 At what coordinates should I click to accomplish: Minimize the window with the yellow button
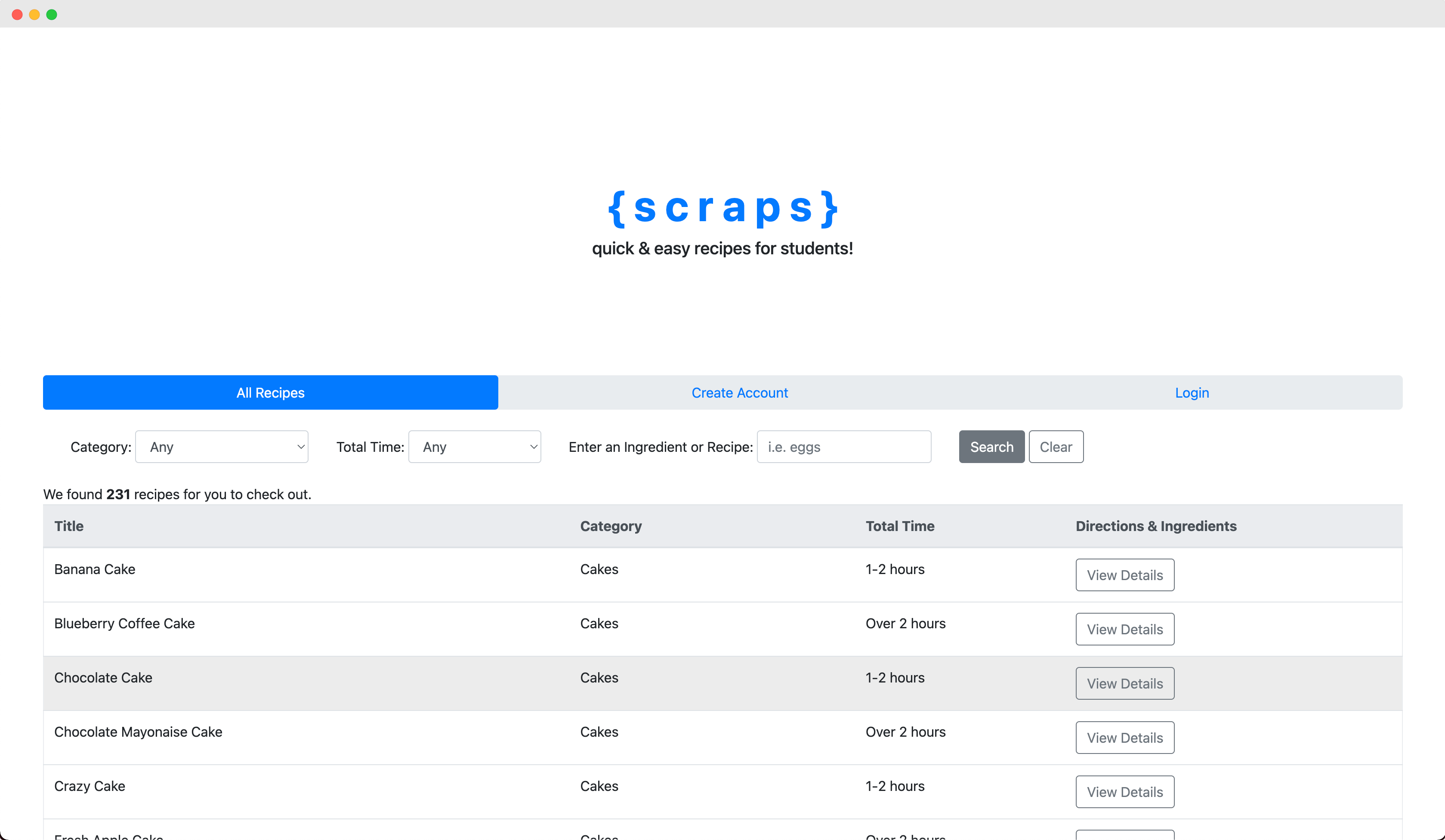34,14
